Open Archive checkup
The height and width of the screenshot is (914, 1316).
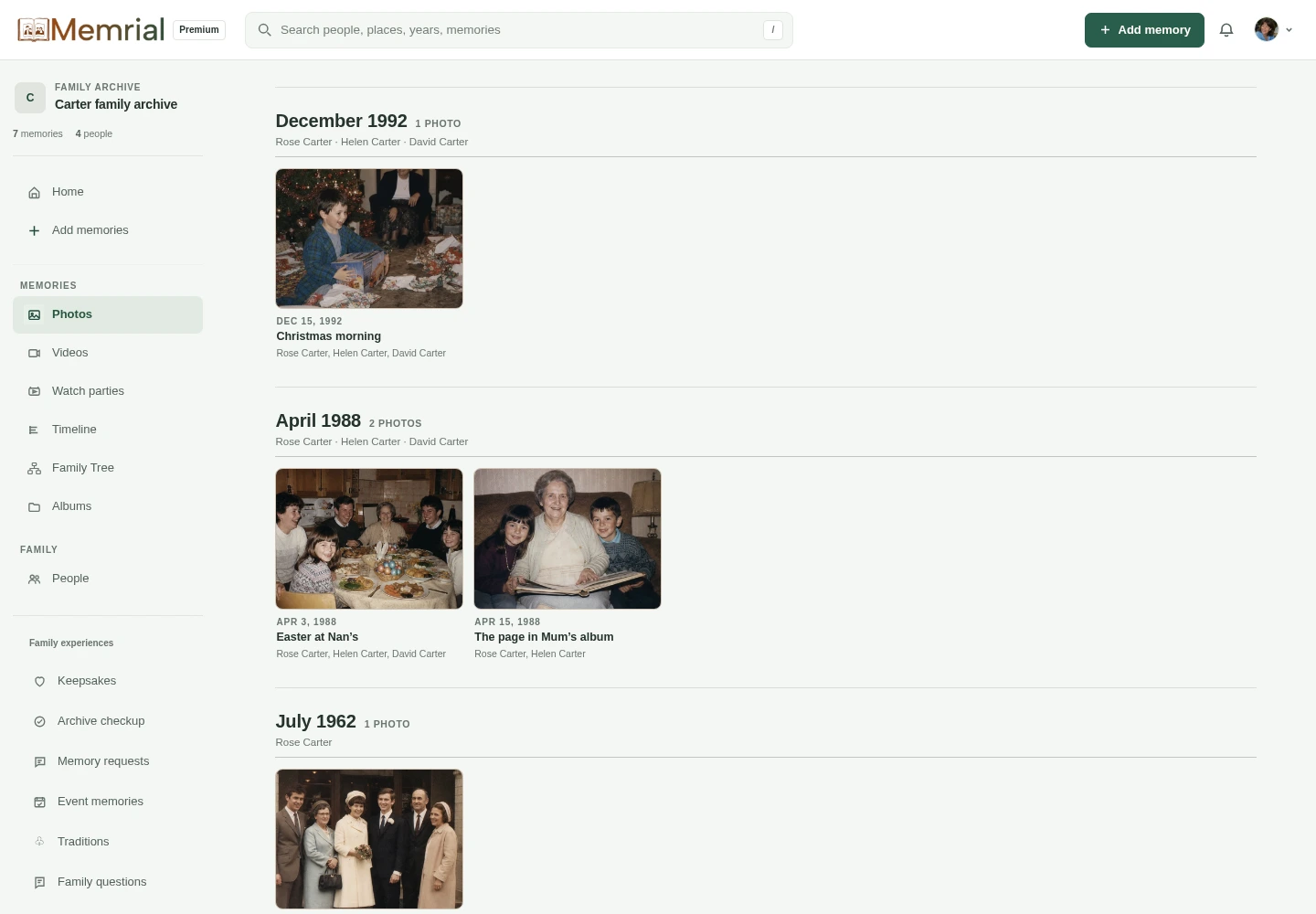click(x=108, y=721)
